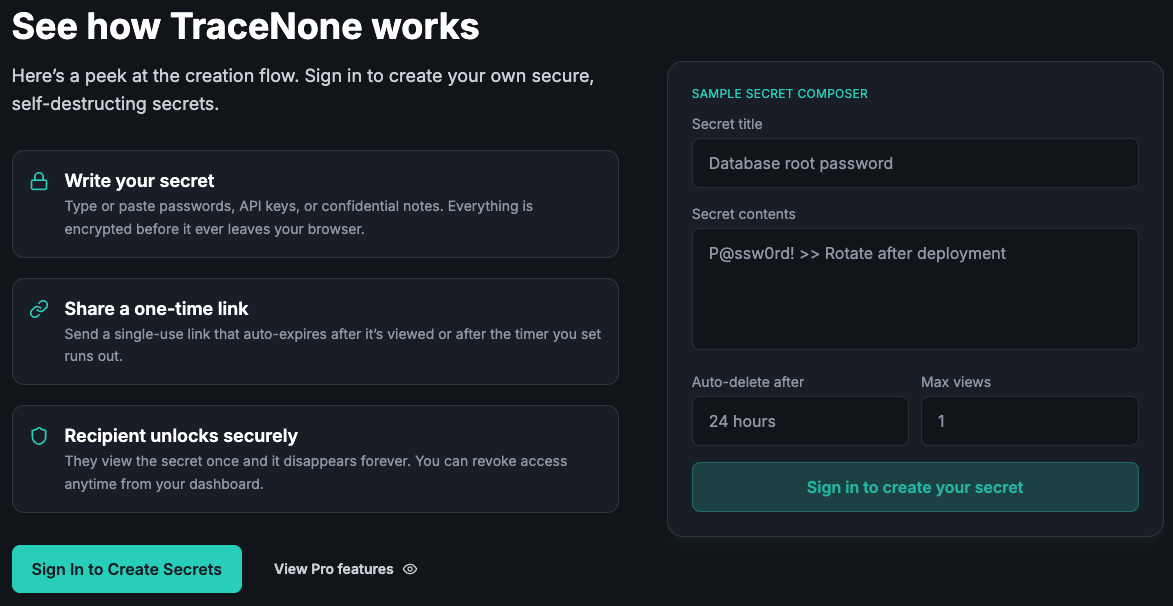Select the Max views field showing 1
This screenshot has width=1173, height=606.
coord(1029,421)
